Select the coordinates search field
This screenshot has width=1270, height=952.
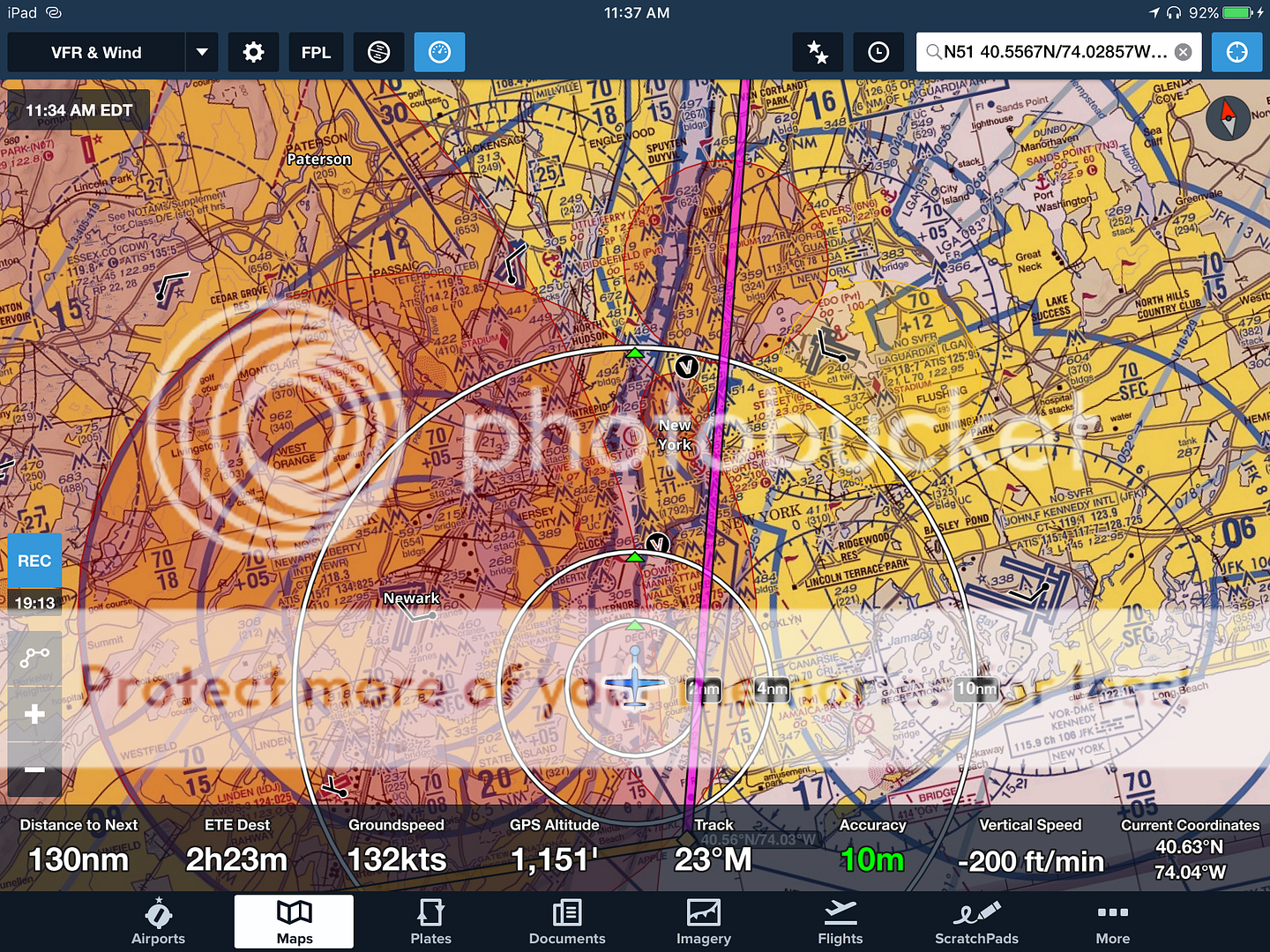(1058, 53)
